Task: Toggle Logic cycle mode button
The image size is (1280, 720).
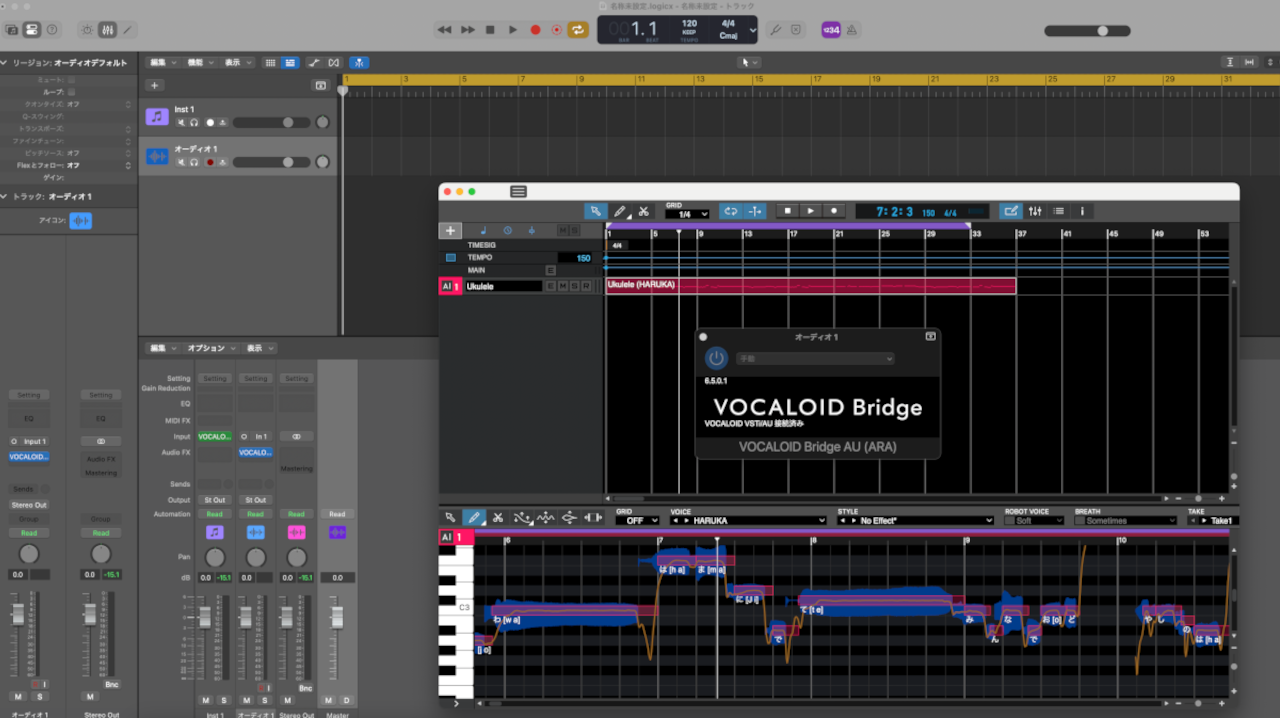Action: pos(577,30)
